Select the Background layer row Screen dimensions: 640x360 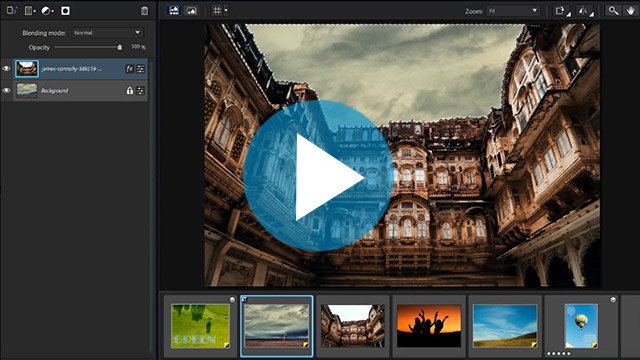[x=81, y=91]
